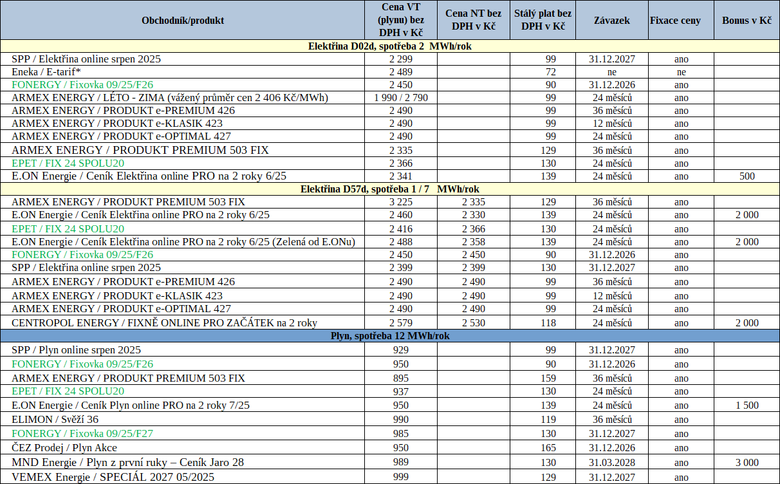Click the gas price 929
This screenshot has height=484, width=780.
click(401, 350)
